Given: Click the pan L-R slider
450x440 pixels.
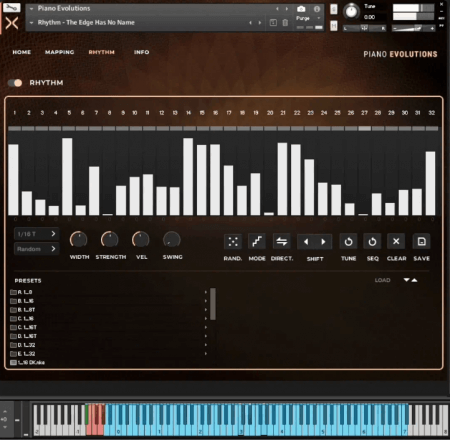Looking at the screenshot, I should [x=365, y=28].
